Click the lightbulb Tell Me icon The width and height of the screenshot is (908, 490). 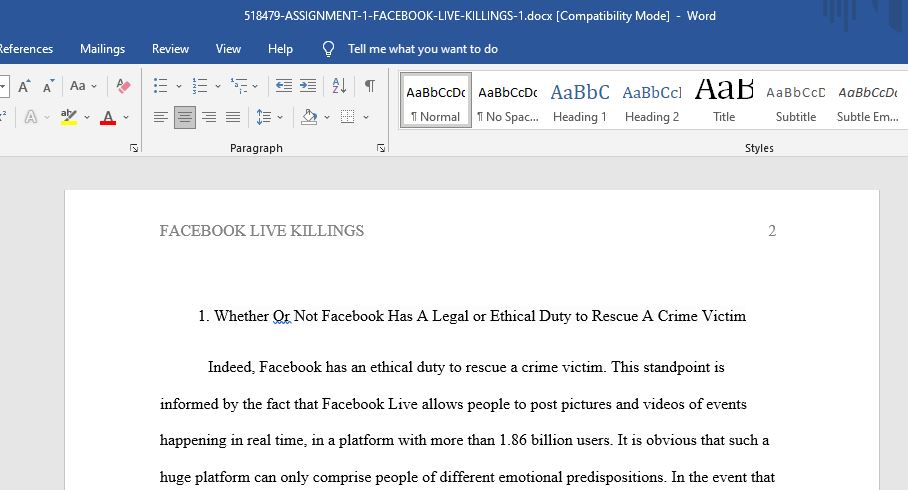[x=328, y=49]
